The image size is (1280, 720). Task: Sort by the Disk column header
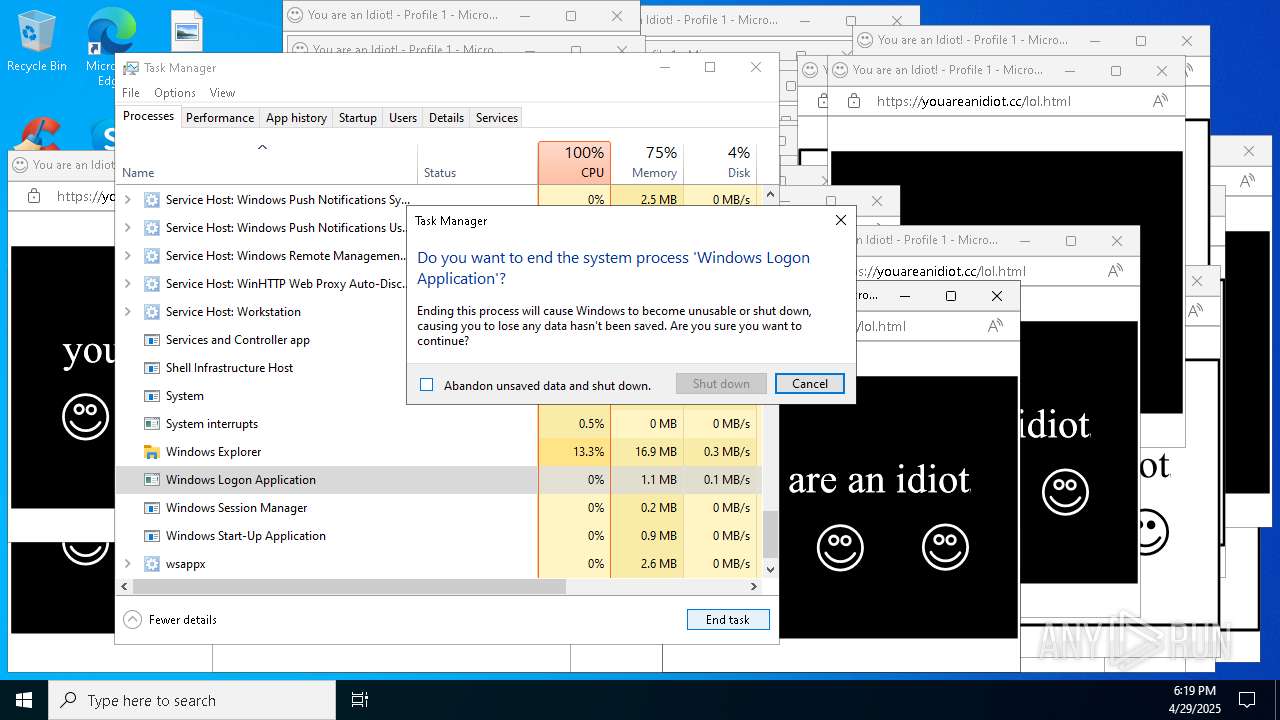click(x=720, y=163)
